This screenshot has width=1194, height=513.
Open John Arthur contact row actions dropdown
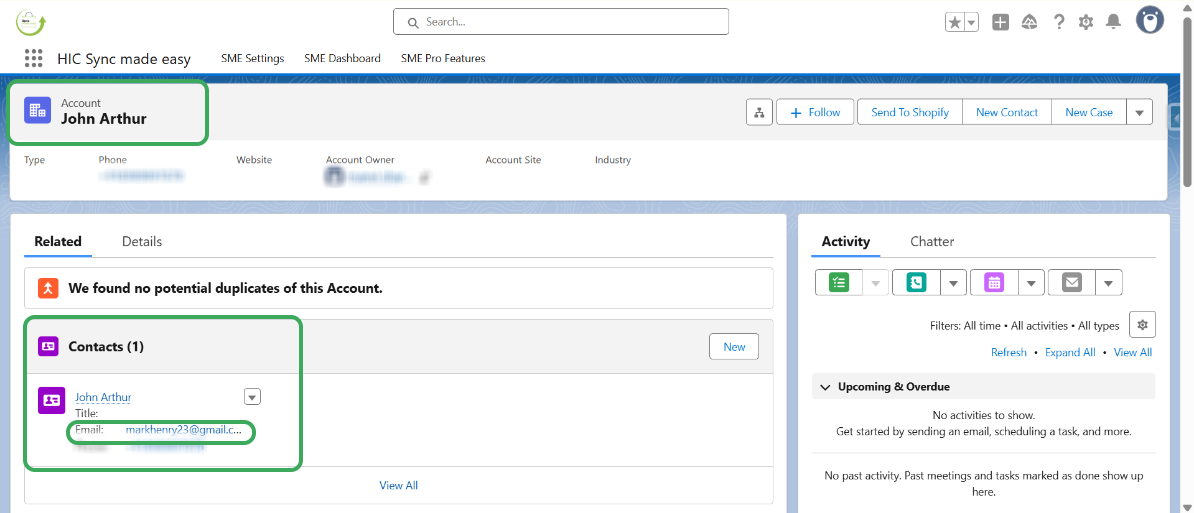tap(253, 397)
